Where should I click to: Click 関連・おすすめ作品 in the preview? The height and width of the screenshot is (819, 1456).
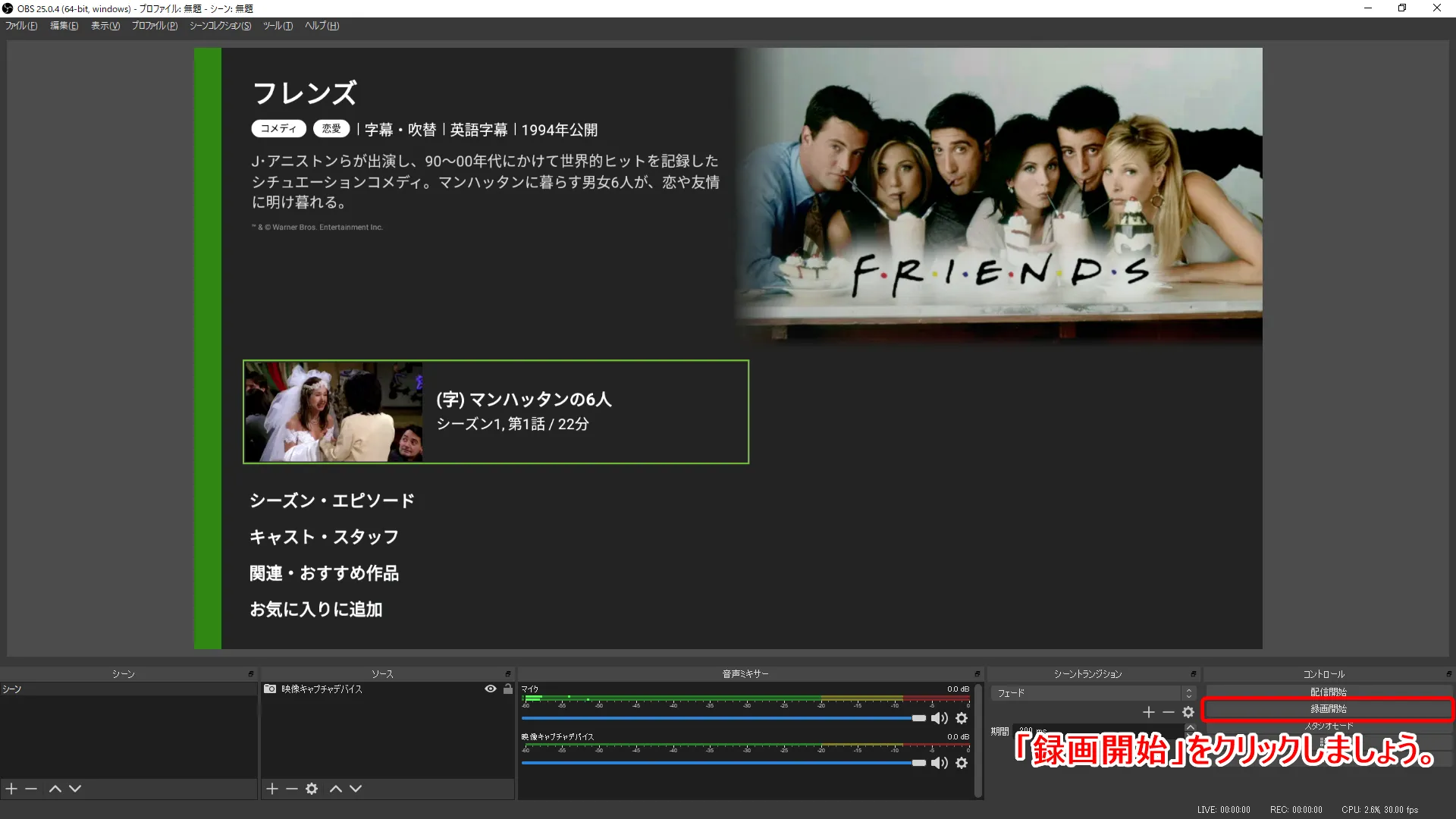[325, 573]
